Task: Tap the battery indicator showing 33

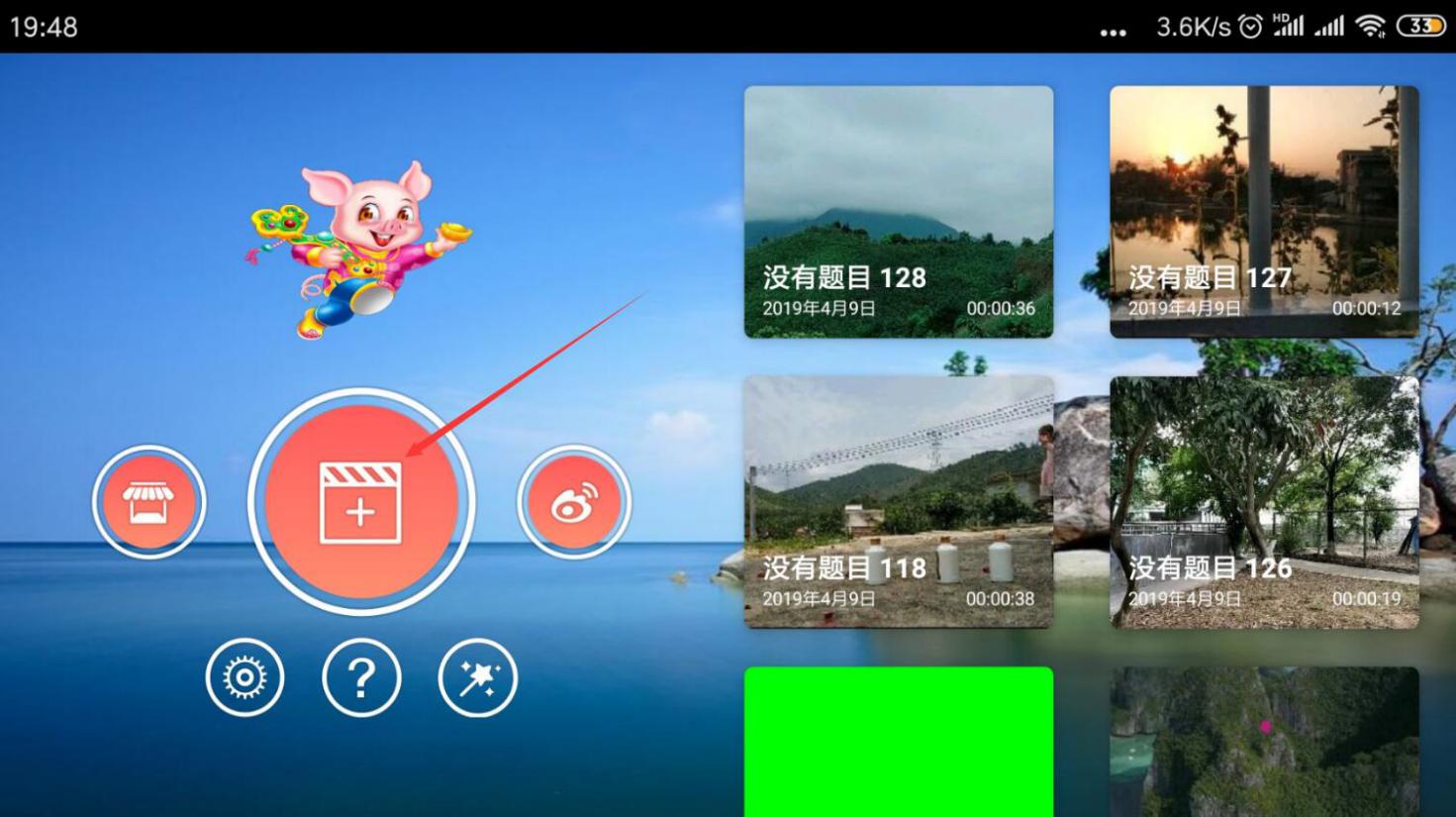Action: pos(1420,26)
